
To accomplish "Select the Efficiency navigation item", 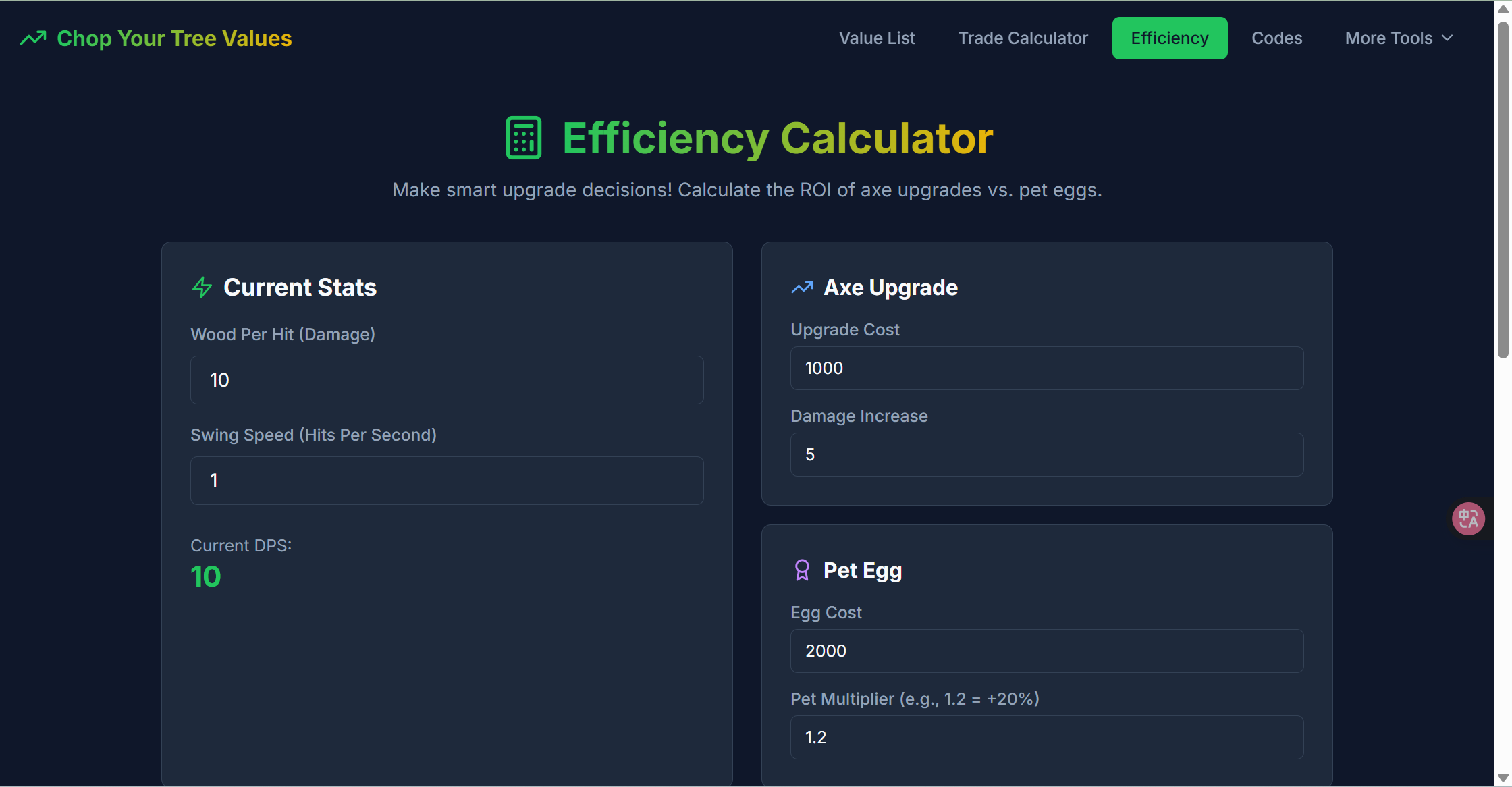I will 1169,38.
